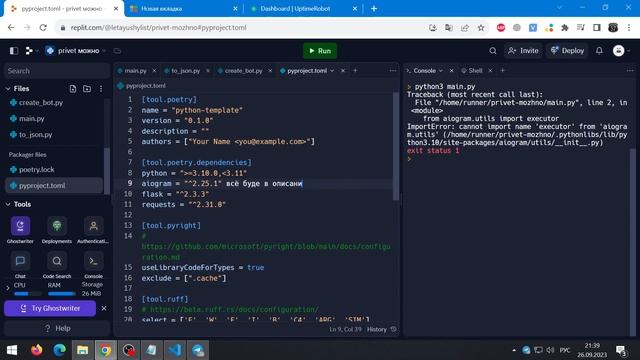
Task: Open the notifications bell
Action: (599, 51)
